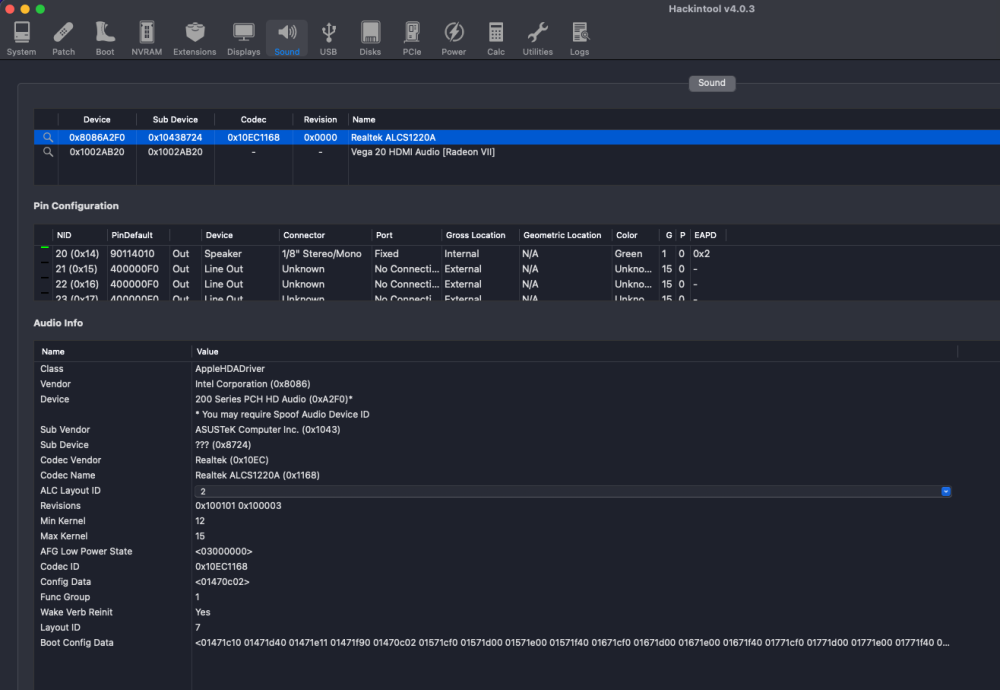Open the PCIe devices section
This screenshot has height=690, width=1000.
(x=412, y=38)
